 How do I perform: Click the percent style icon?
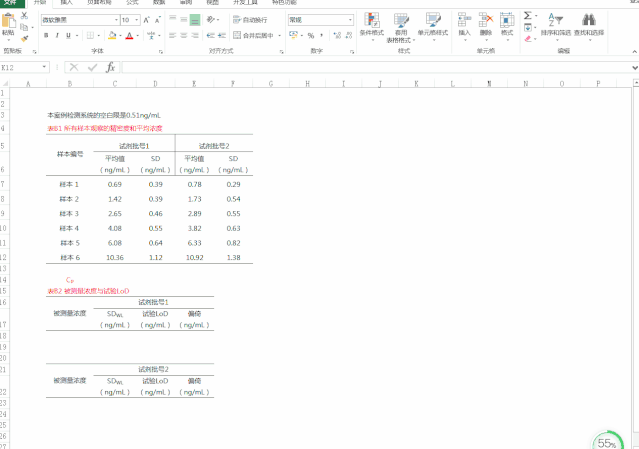pos(311,35)
